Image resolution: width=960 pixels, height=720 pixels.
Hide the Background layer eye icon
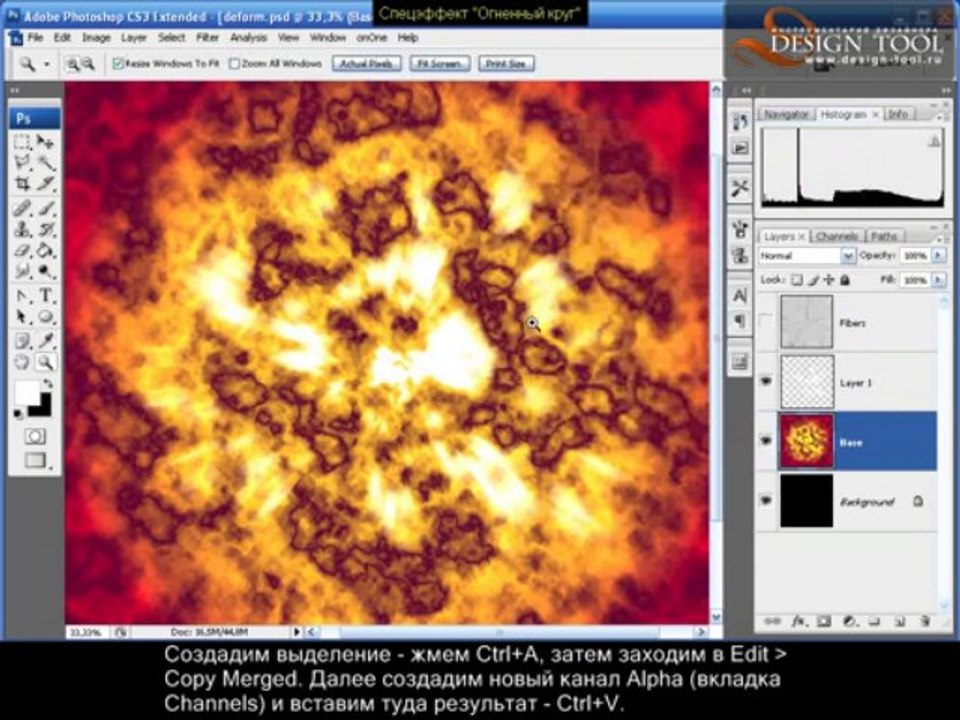click(765, 501)
